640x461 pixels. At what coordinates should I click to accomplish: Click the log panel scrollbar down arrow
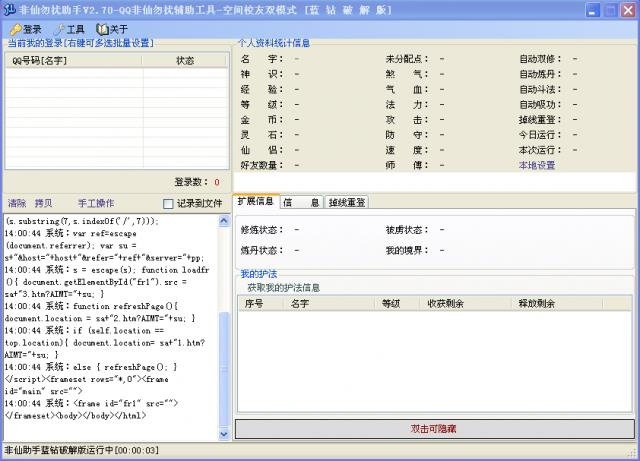(x=223, y=435)
